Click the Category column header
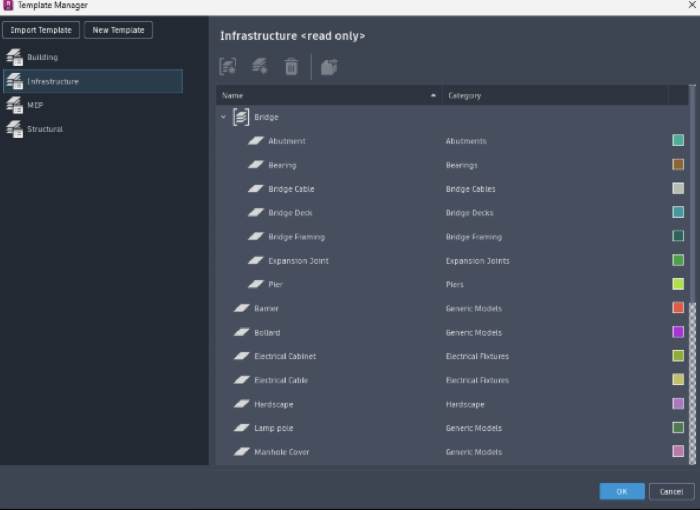Screen dimensions: 700x510 tap(555, 96)
